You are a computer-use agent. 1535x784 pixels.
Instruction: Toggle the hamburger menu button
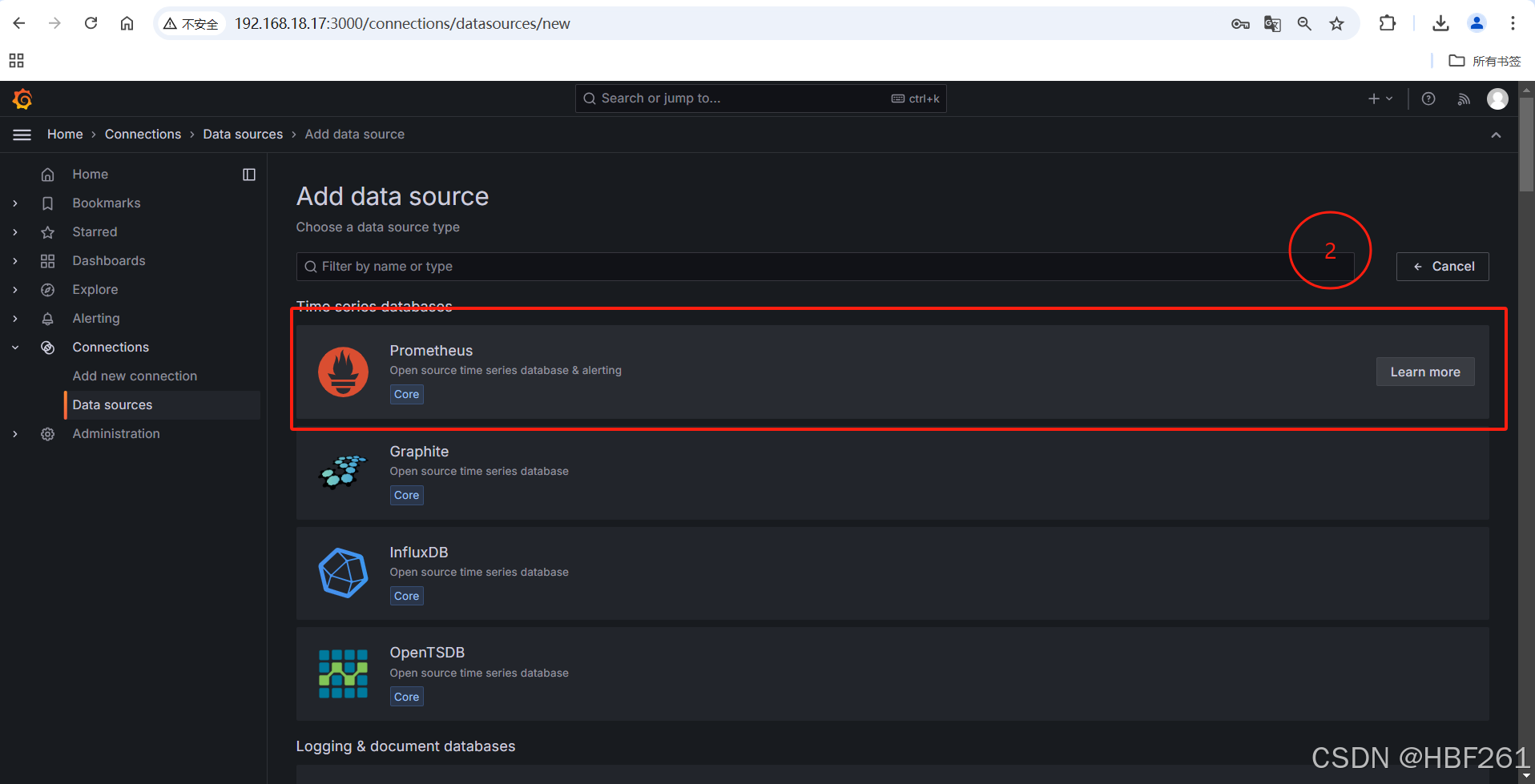point(22,135)
